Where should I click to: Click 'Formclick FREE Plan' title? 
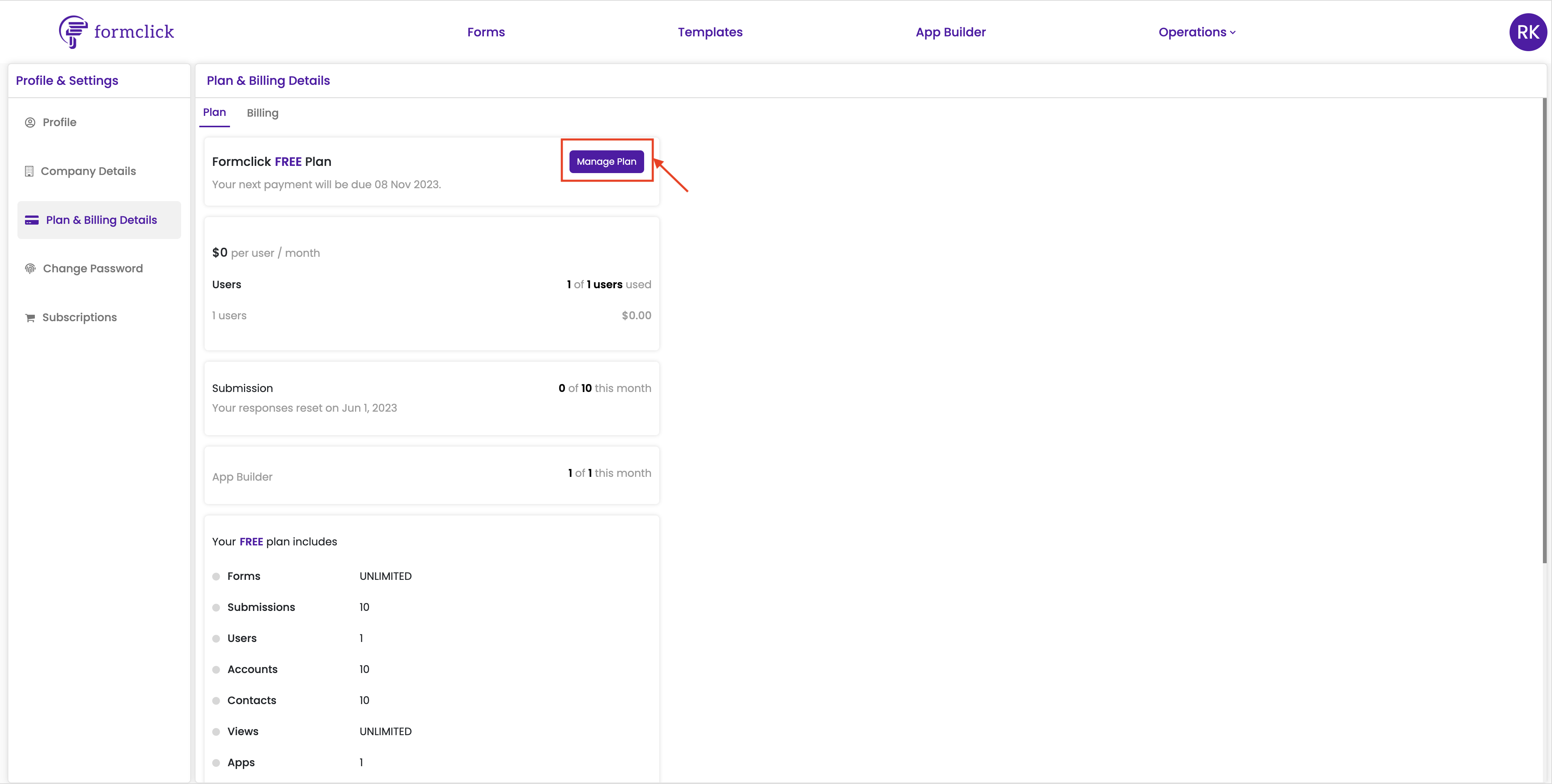click(272, 161)
